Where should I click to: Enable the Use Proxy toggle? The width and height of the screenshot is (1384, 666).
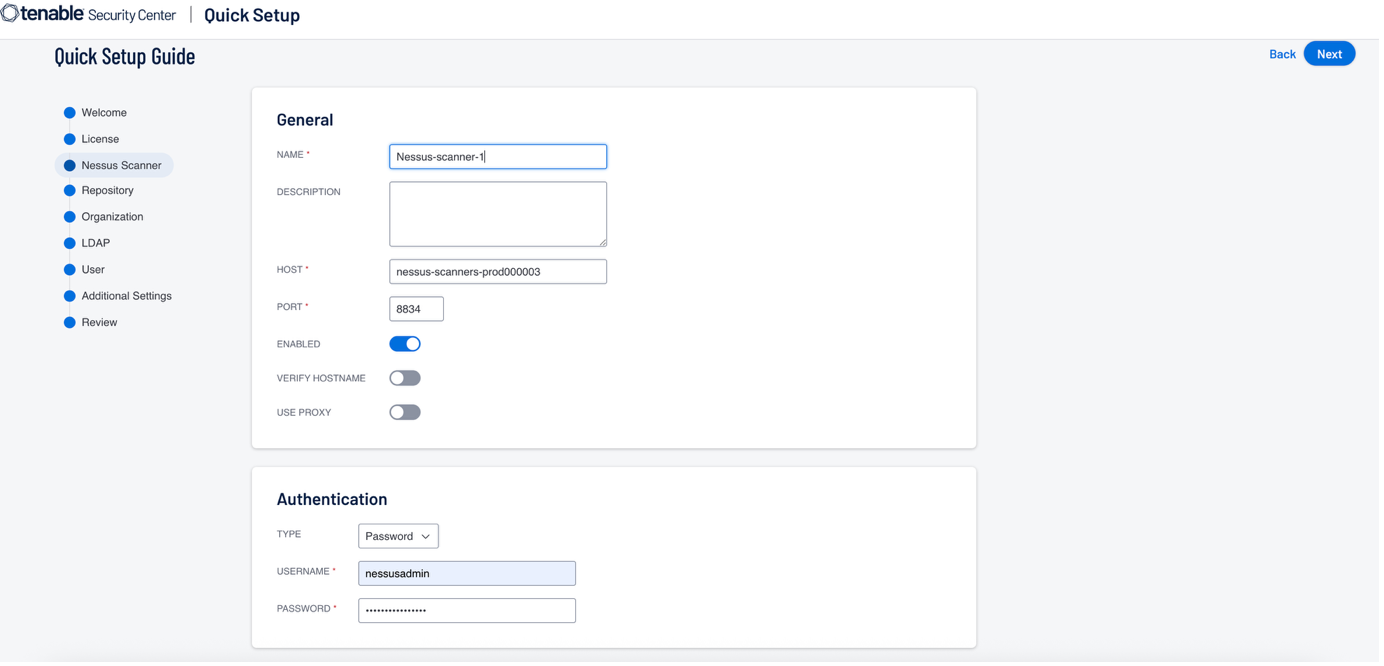[x=405, y=412]
